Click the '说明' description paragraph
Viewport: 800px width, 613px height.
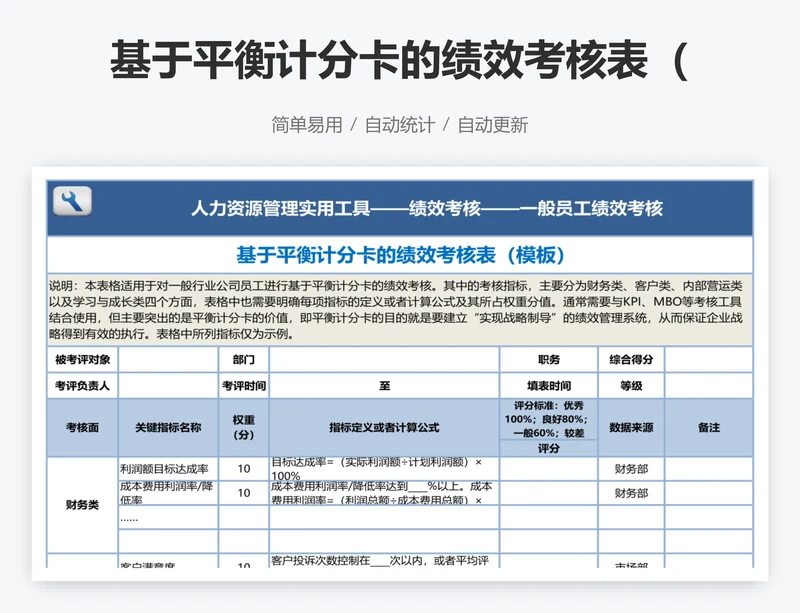click(400, 310)
